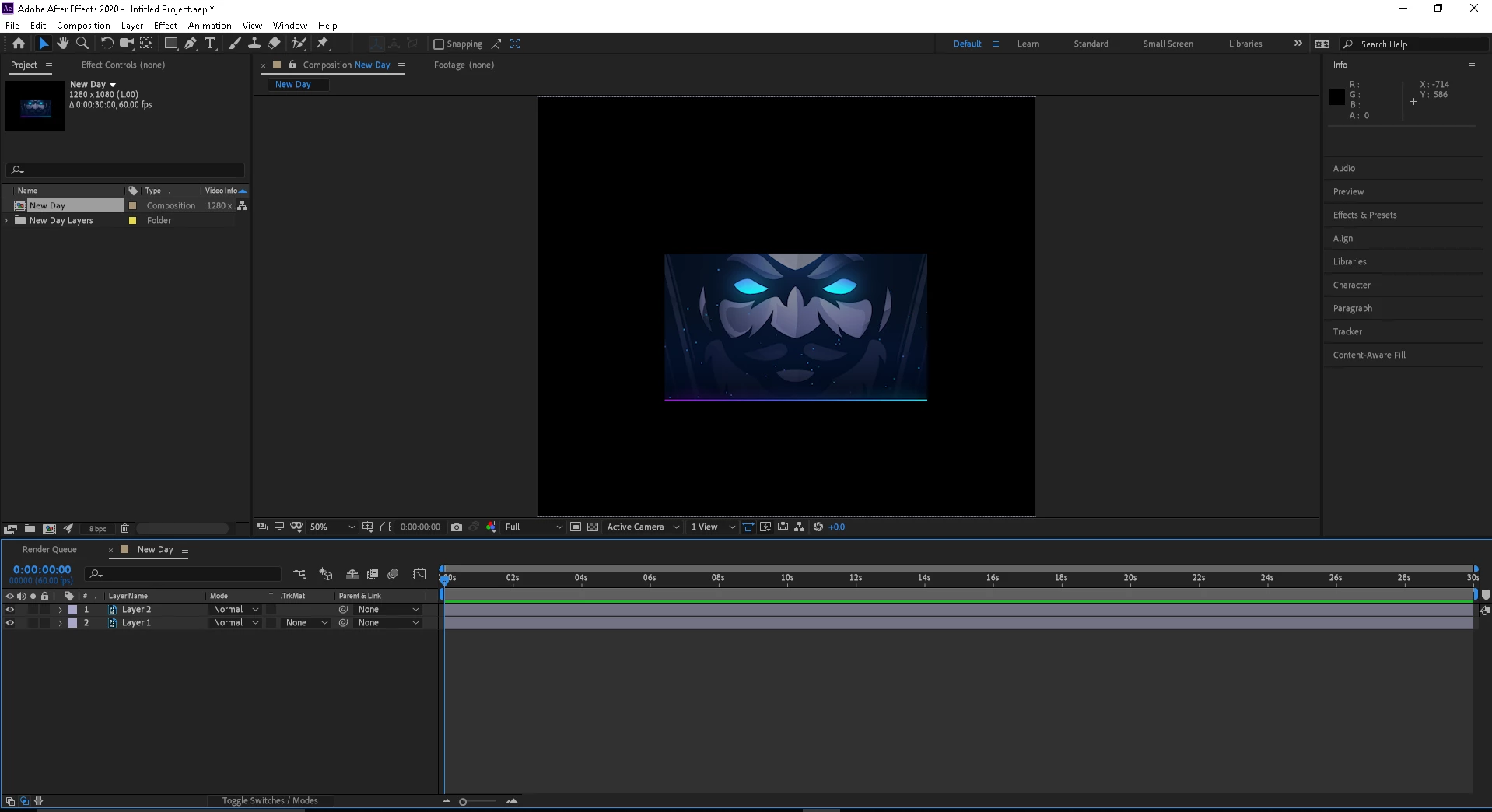1492x812 pixels.
Task: Select the Pen tool
Action: [x=191, y=44]
